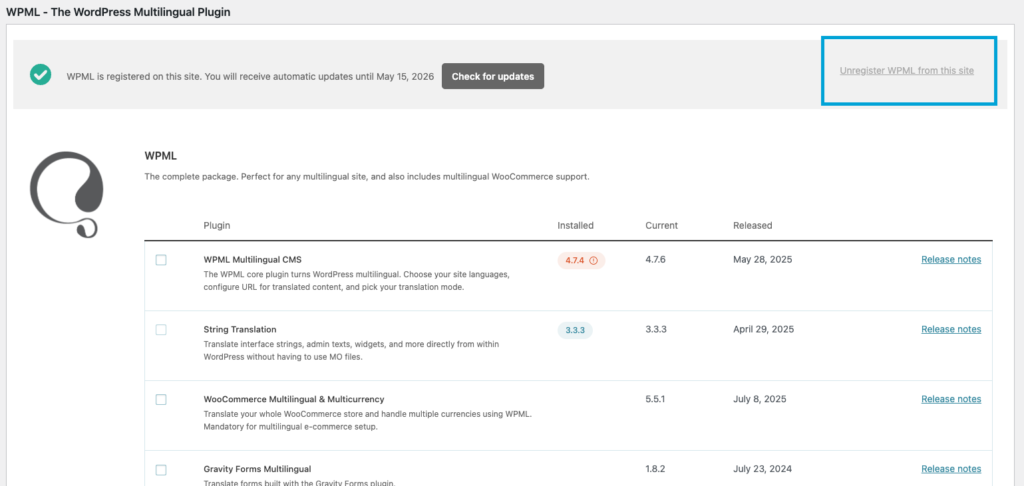Click the green registration checkmark icon
Screen dimensions: 1024x486
point(40,76)
